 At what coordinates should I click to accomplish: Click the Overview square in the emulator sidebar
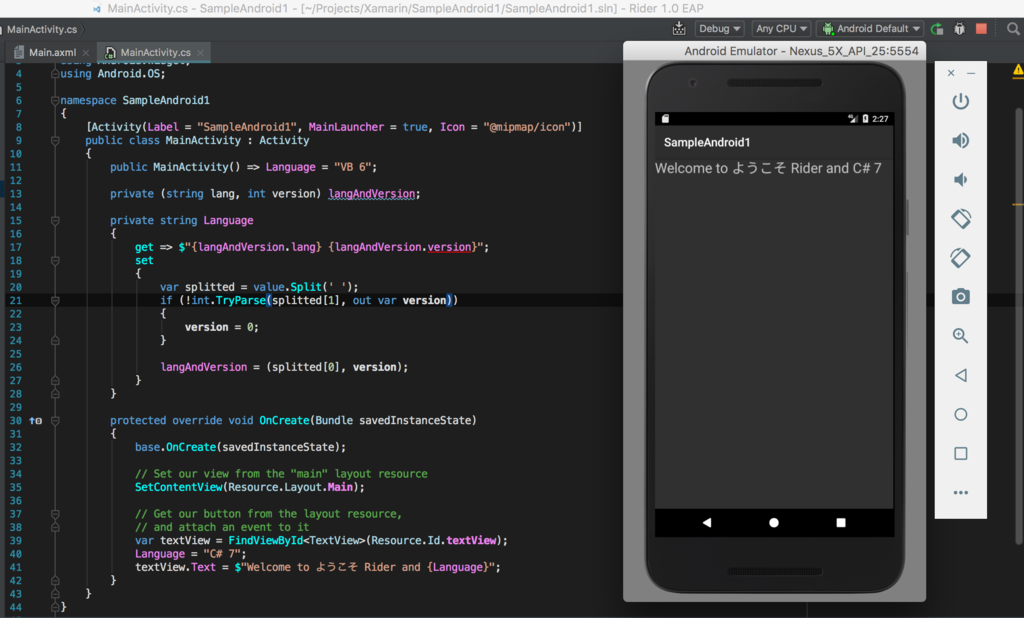click(960, 453)
